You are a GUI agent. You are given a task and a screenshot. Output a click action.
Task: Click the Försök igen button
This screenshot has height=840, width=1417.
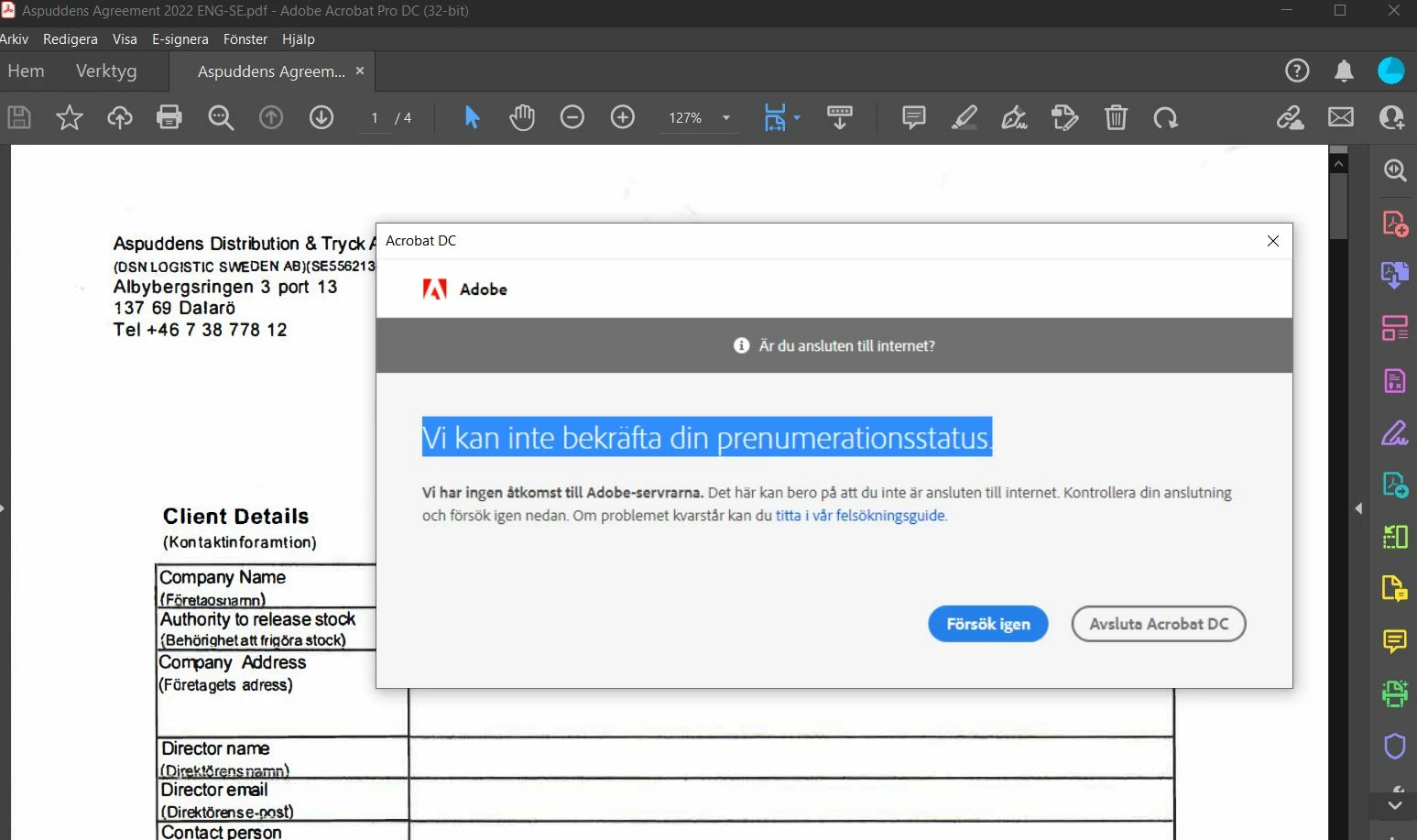point(988,624)
